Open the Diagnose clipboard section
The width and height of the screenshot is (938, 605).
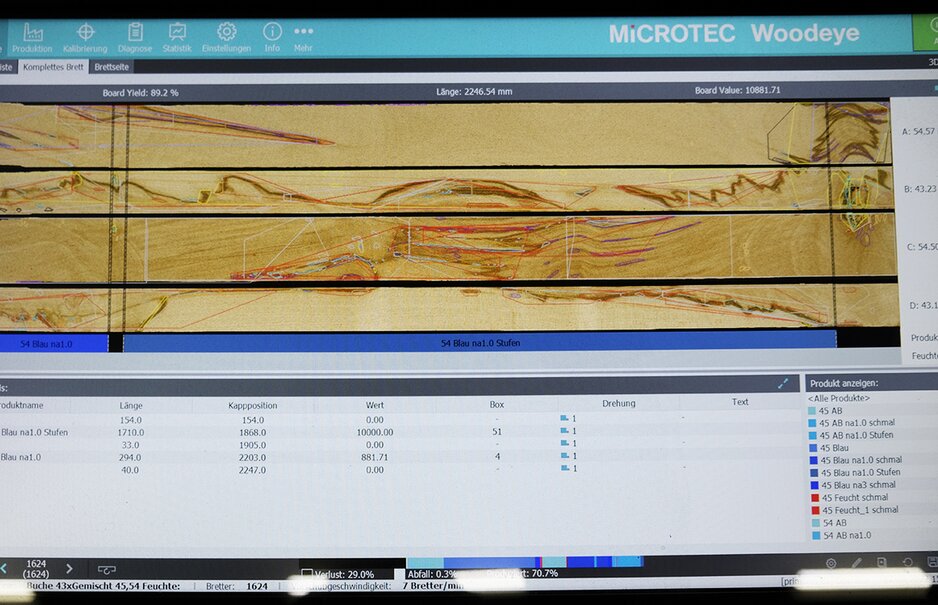[x=135, y=37]
